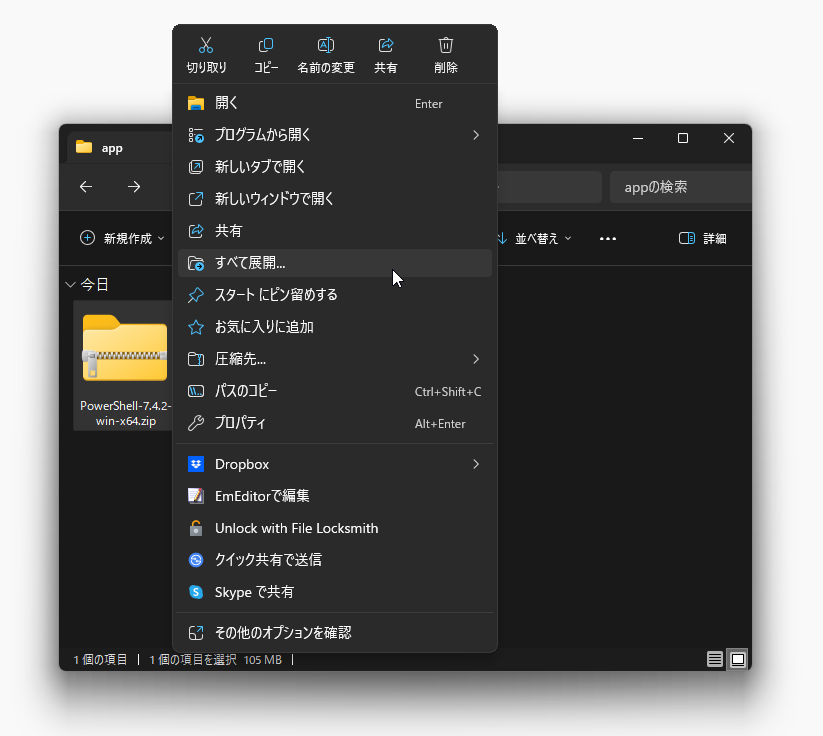Switch to details list view in status bar
The width and height of the screenshot is (823, 736).
pos(714,659)
